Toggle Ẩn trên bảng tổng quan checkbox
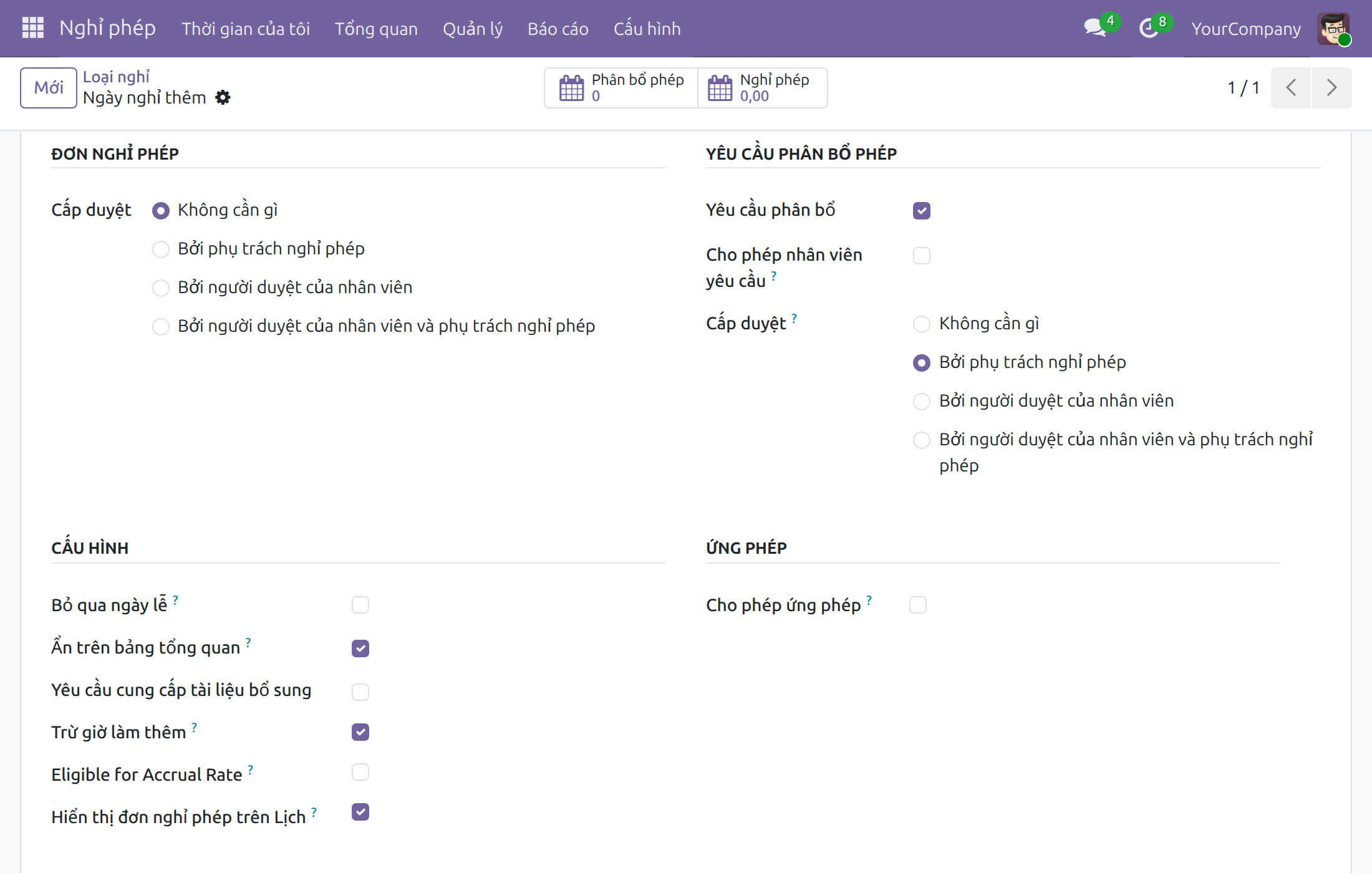The image size is (1372, 873). (x=360, y=649)
